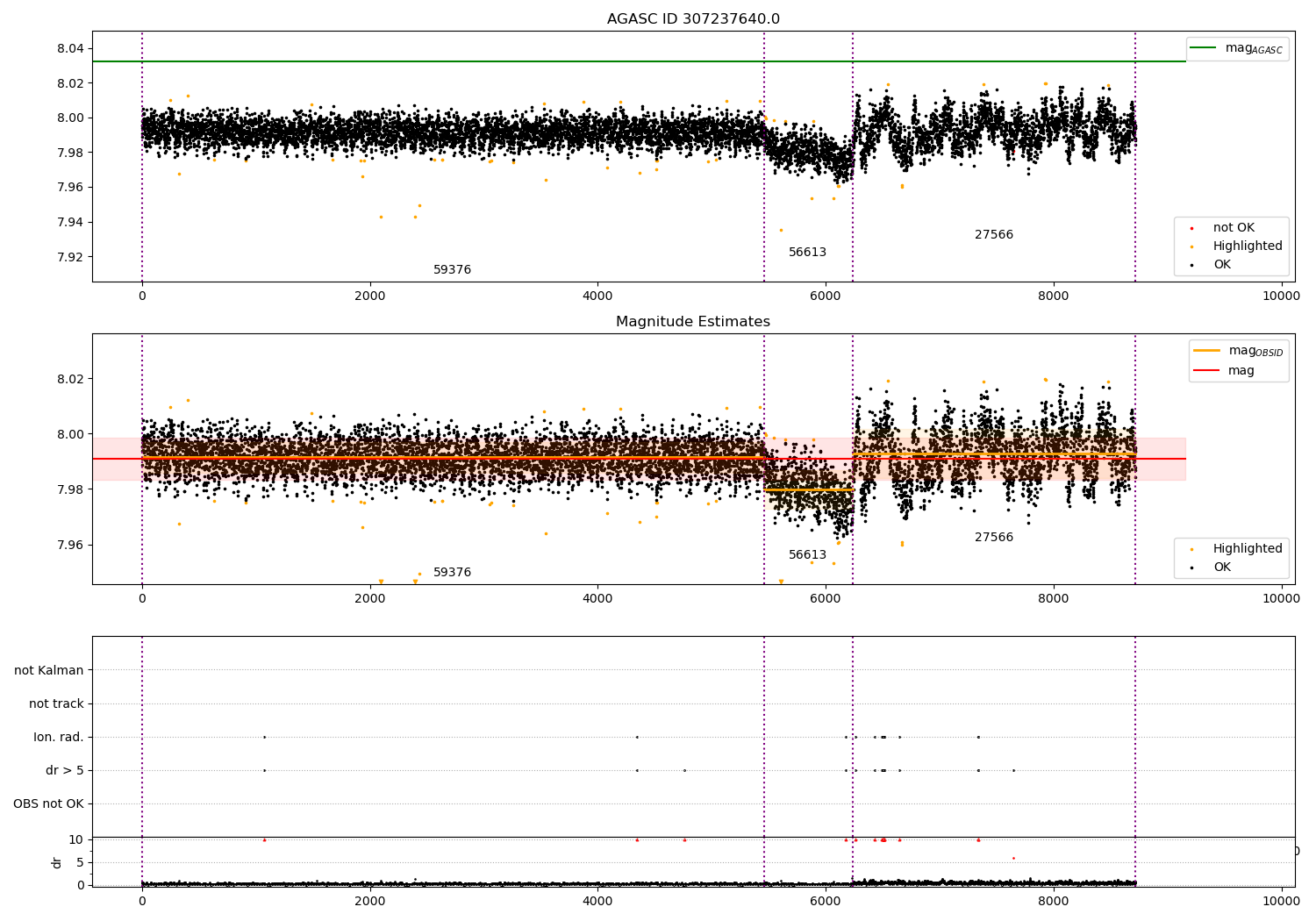Click the 'AGASC ID 307237640.0' title

(x=693, y=19)
